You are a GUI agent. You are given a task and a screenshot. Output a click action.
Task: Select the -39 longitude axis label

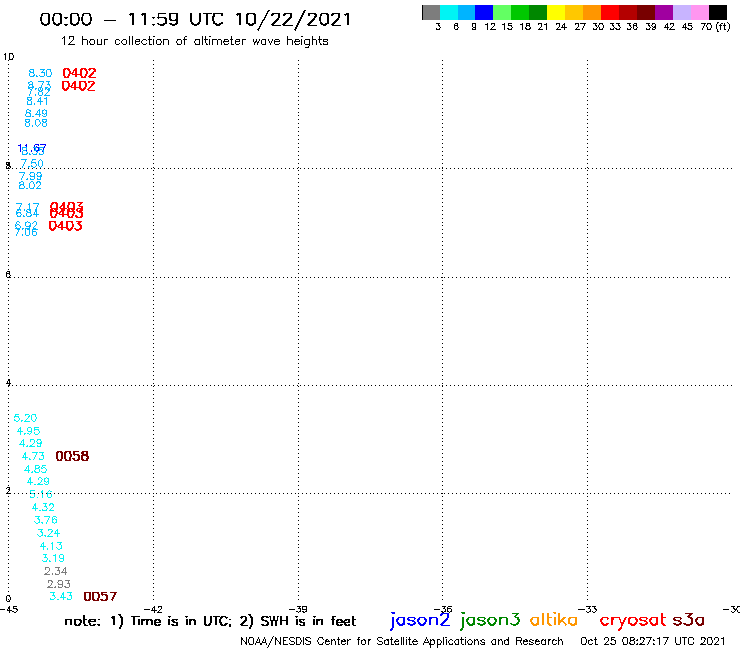coord(298,609)
